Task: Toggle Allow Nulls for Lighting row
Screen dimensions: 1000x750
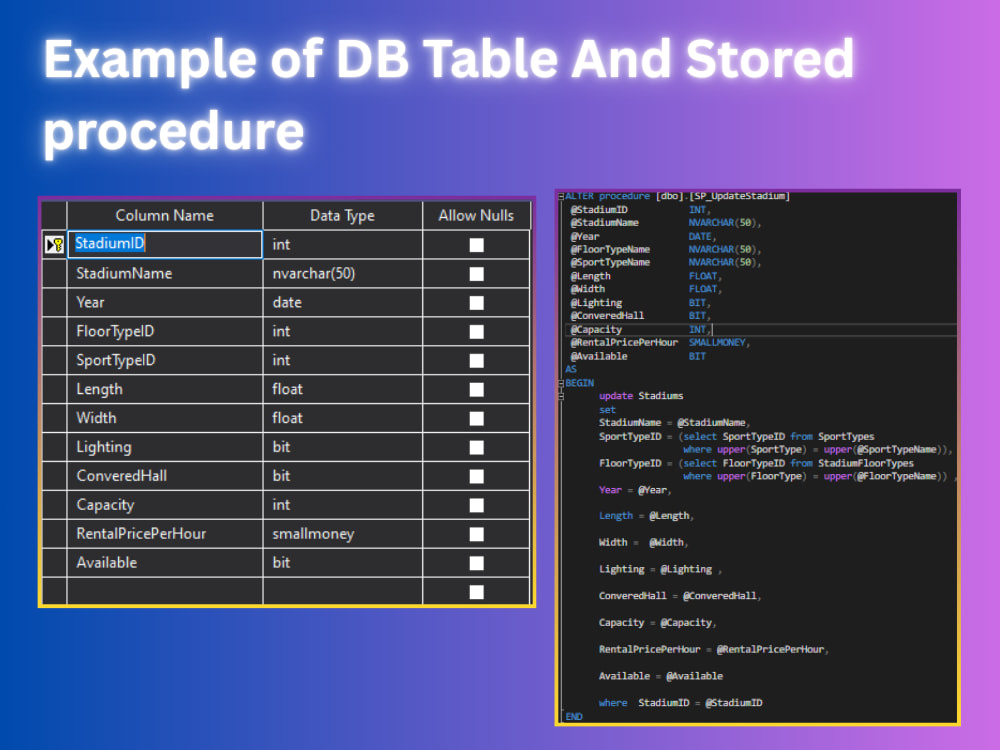Action: point(476,447)
